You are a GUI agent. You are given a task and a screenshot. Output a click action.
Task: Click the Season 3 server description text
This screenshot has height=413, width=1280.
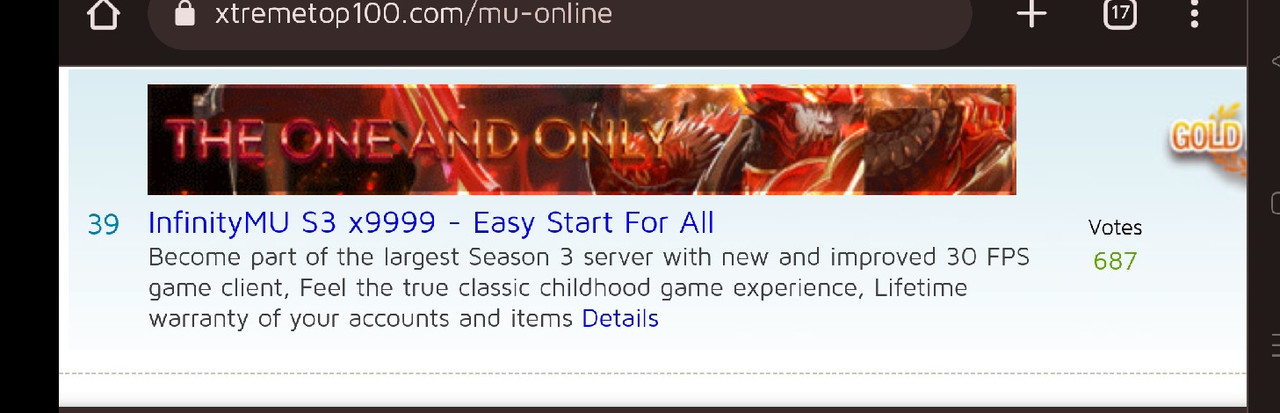(589, 288)
